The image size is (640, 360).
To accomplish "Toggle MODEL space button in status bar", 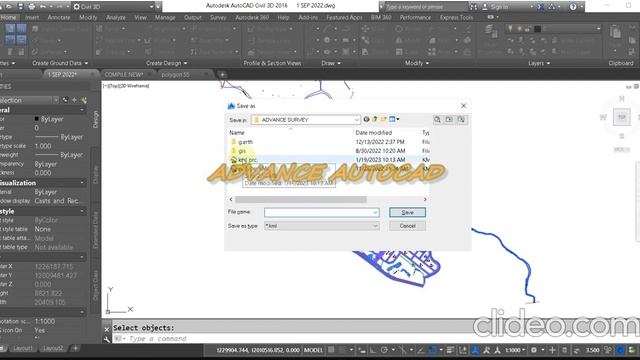I will tap(313, 350).
